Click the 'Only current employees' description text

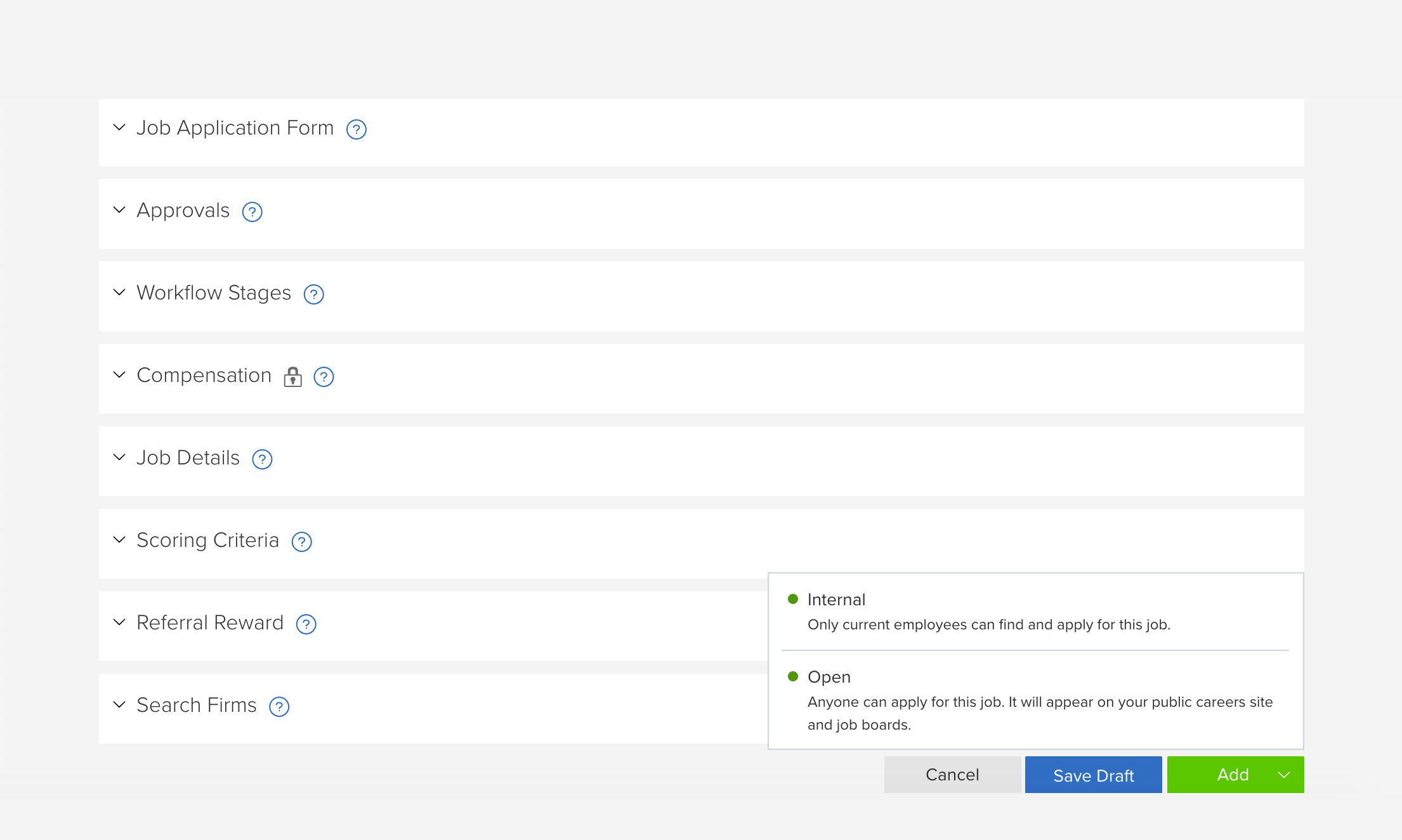tap(989, 625)
